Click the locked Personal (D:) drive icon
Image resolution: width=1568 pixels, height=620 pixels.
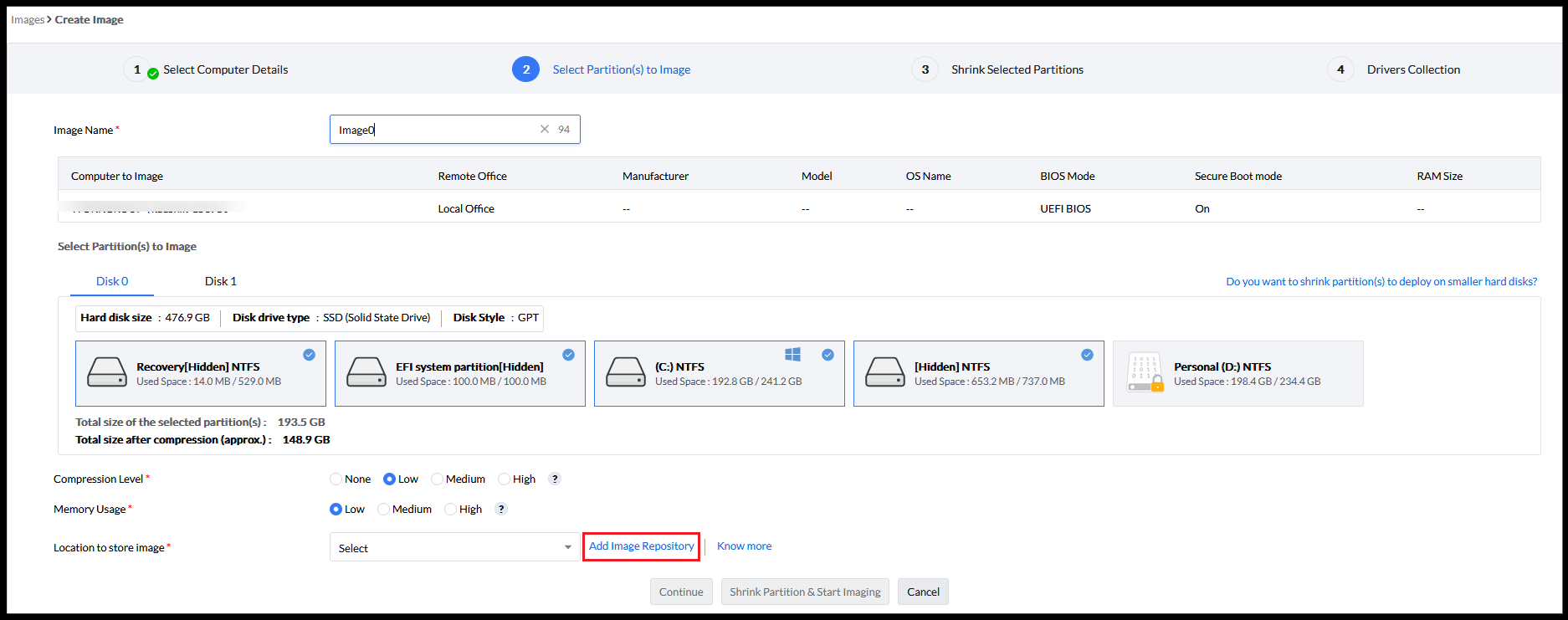[1145, 373]
